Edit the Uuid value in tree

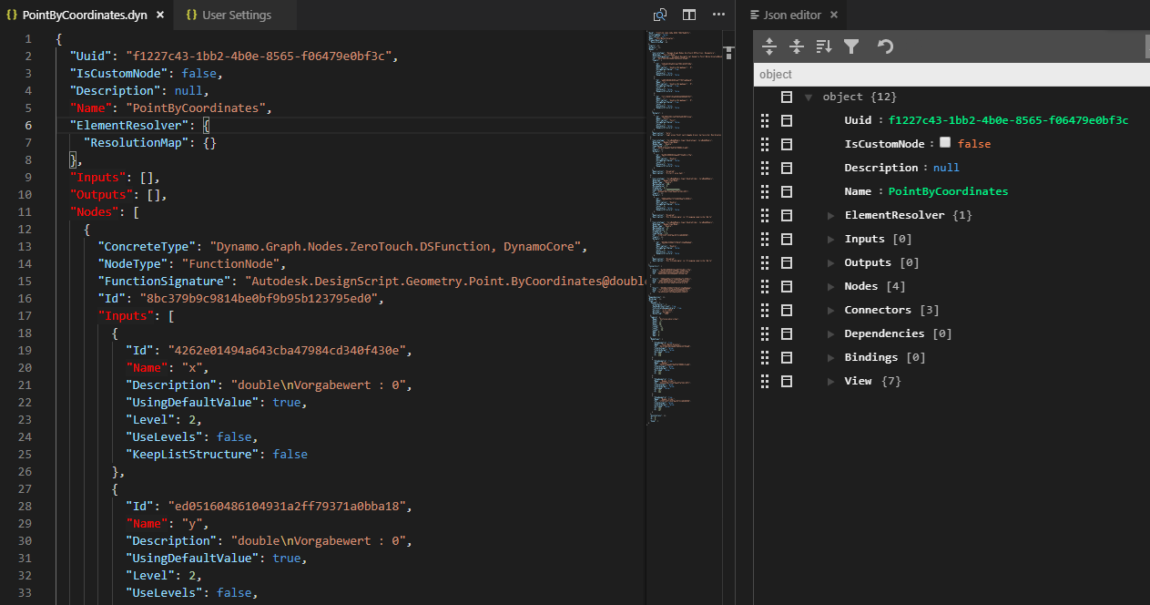click(x=1008, y=120)
